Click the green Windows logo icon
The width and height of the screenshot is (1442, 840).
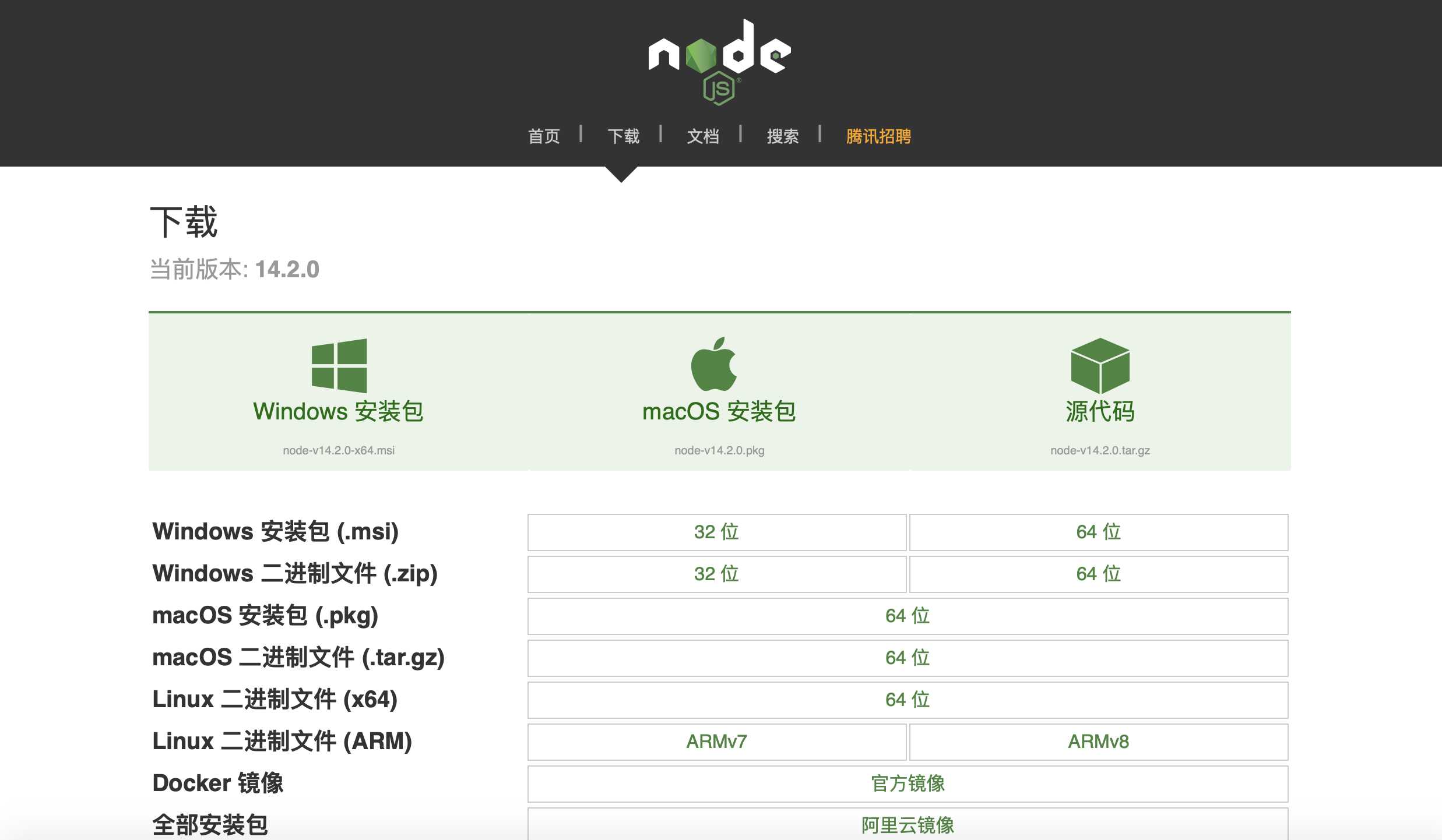[339, 366]
